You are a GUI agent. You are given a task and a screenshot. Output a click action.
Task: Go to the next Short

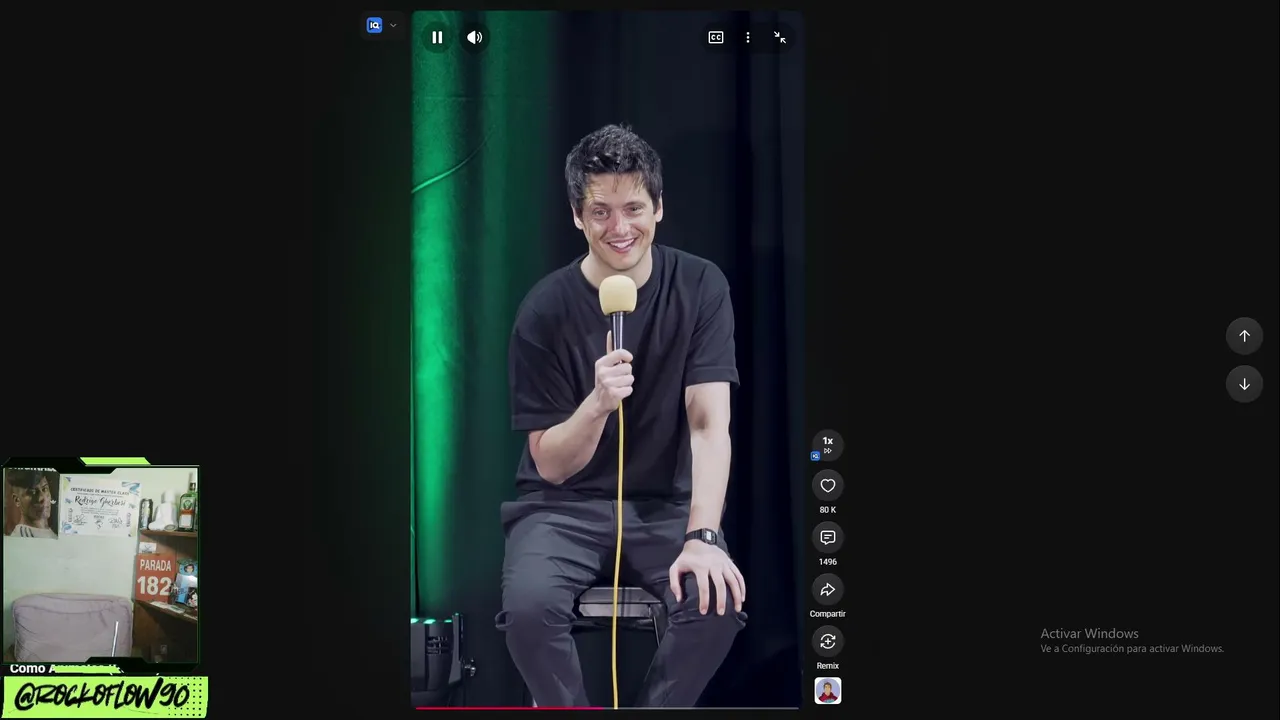[1245, 384]
